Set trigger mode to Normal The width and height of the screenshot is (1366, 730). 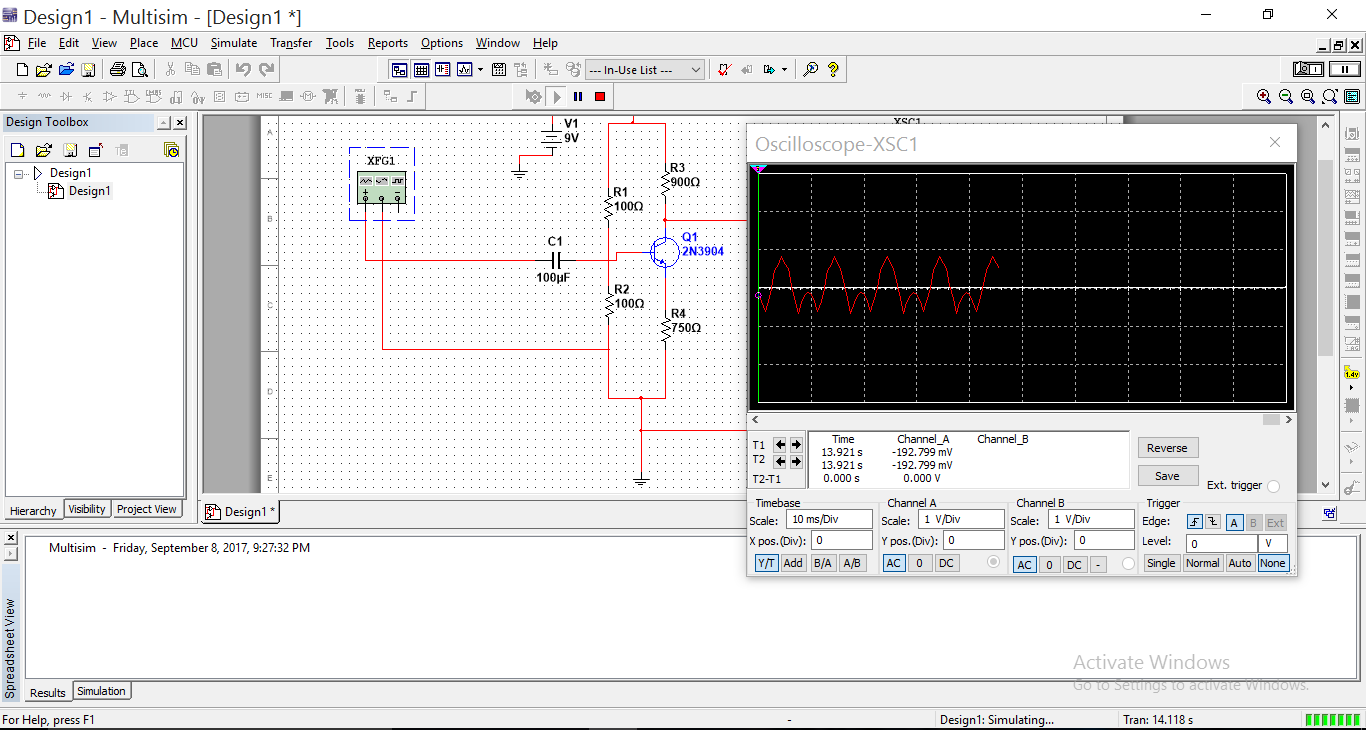1203,563
